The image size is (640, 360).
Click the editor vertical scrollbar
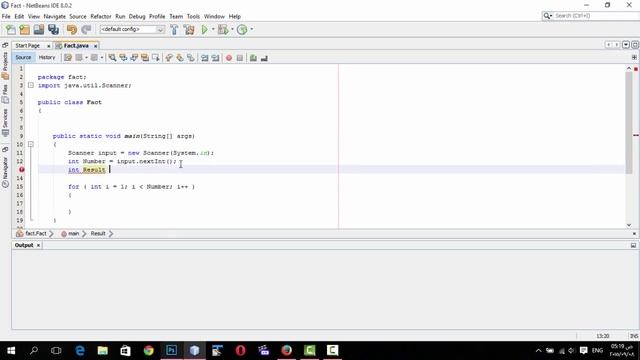click(x=629, y=122)
